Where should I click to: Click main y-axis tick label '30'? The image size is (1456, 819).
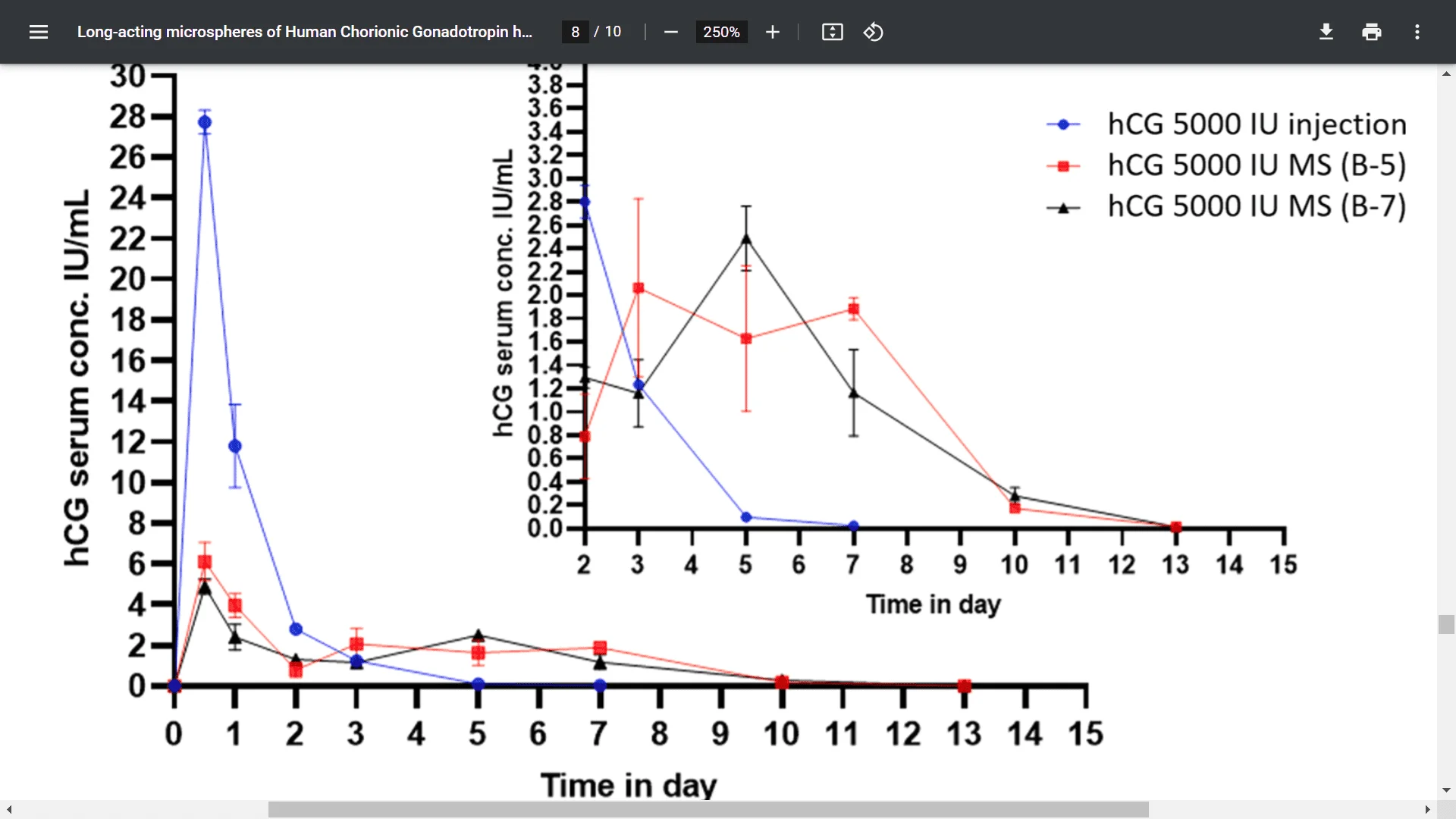click(x=127, y=76)
